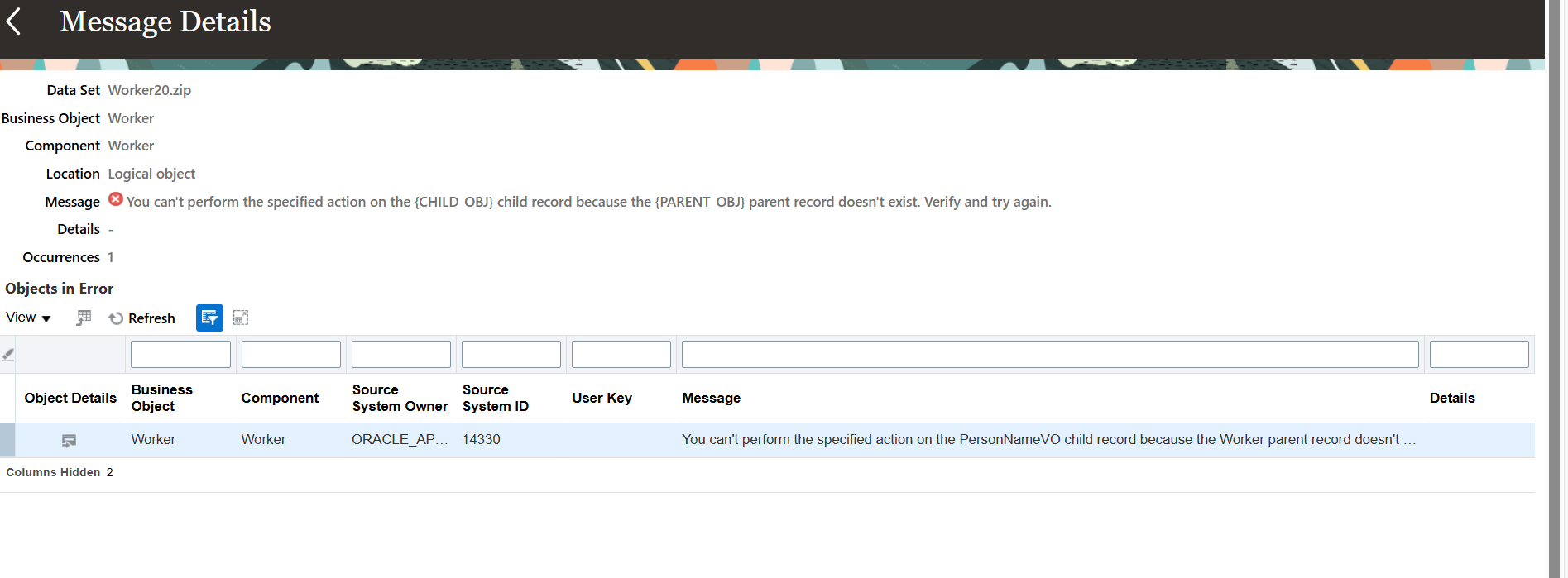Click the red error icon beside the message
This screenshot has width=1568, height=578.
116,199
